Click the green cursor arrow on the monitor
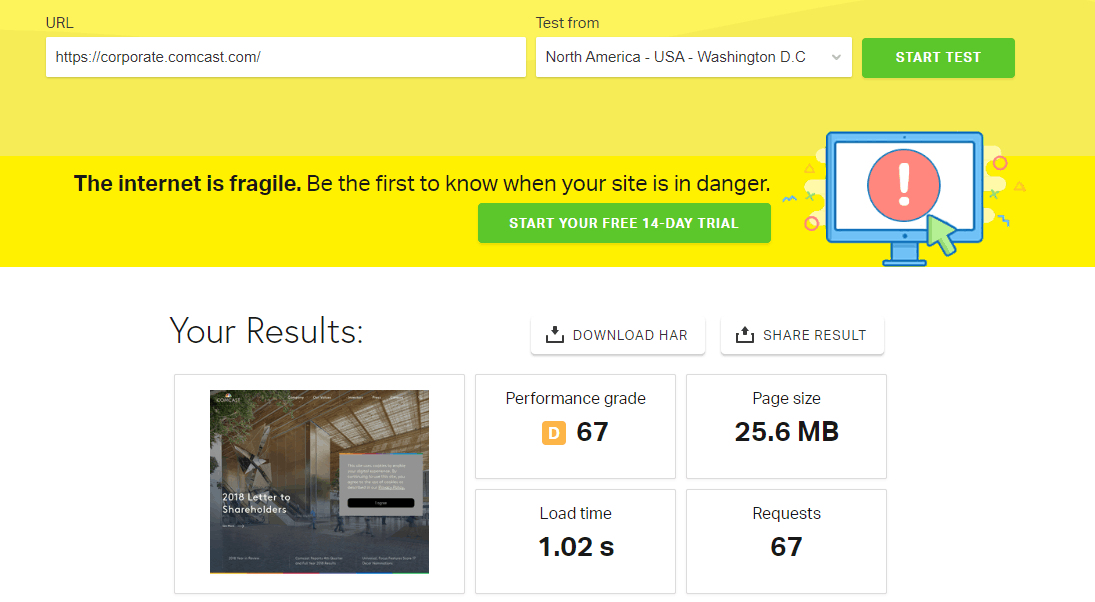The height and width of the screenshot is (602, 1095). (x=939, y=233)
